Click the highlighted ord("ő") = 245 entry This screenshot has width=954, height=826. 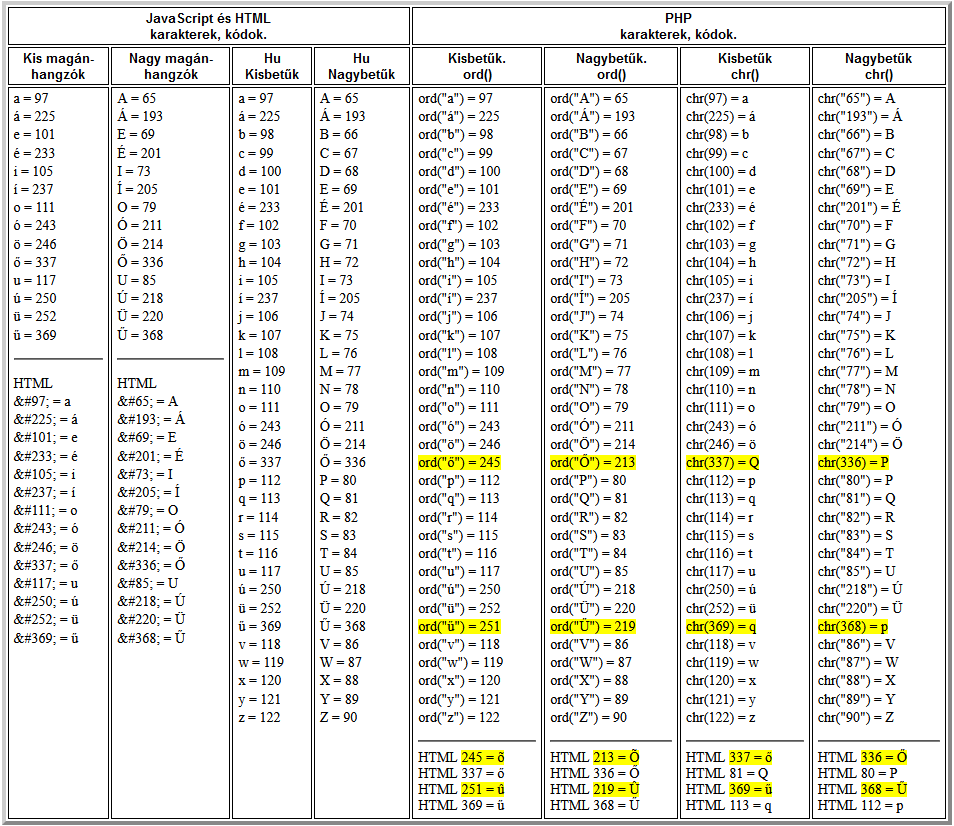click(458, 463)
